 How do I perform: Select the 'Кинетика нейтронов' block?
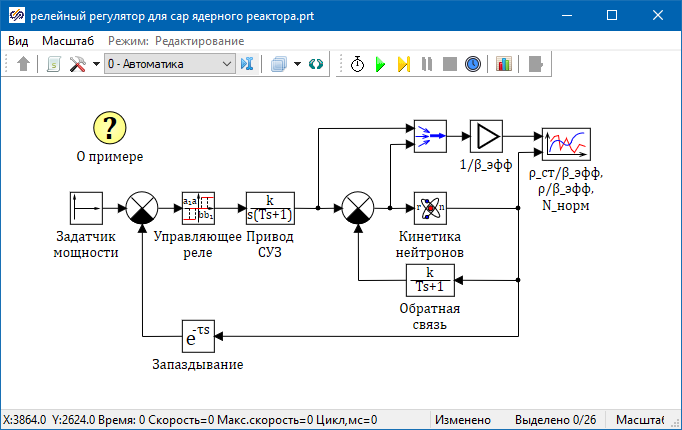coord(430,208)
